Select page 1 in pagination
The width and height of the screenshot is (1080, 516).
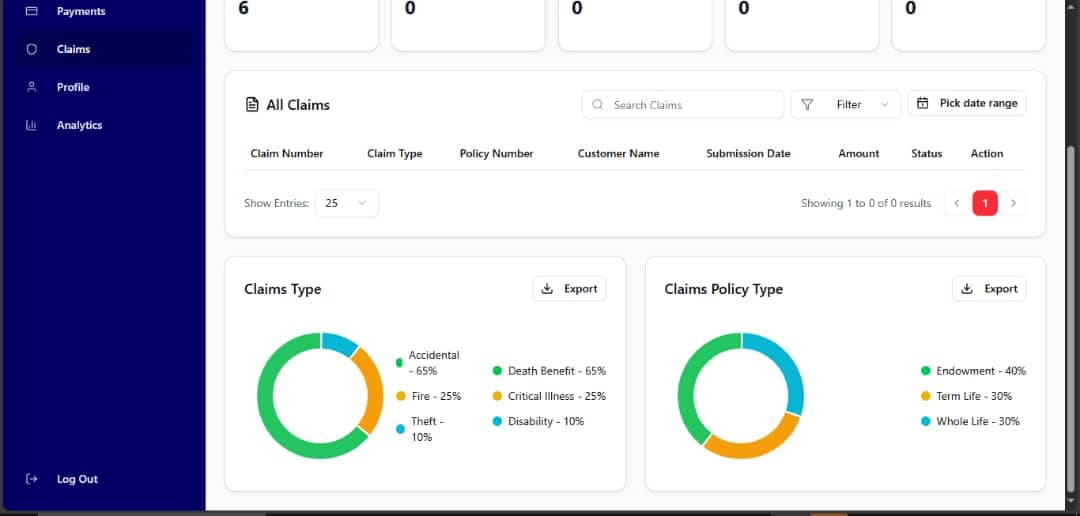pos(985,203)
